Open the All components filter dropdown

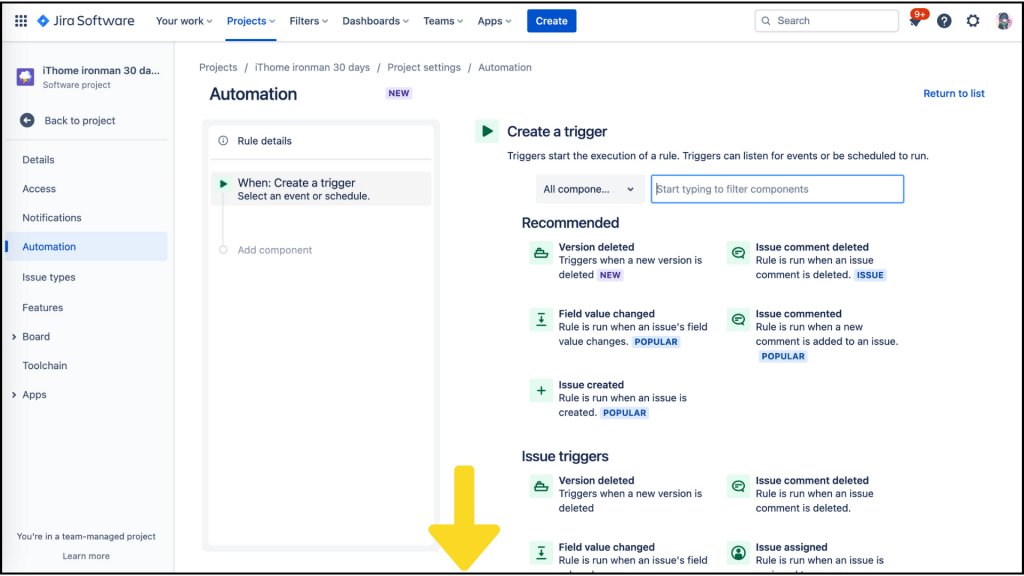[x=589, y=189]
